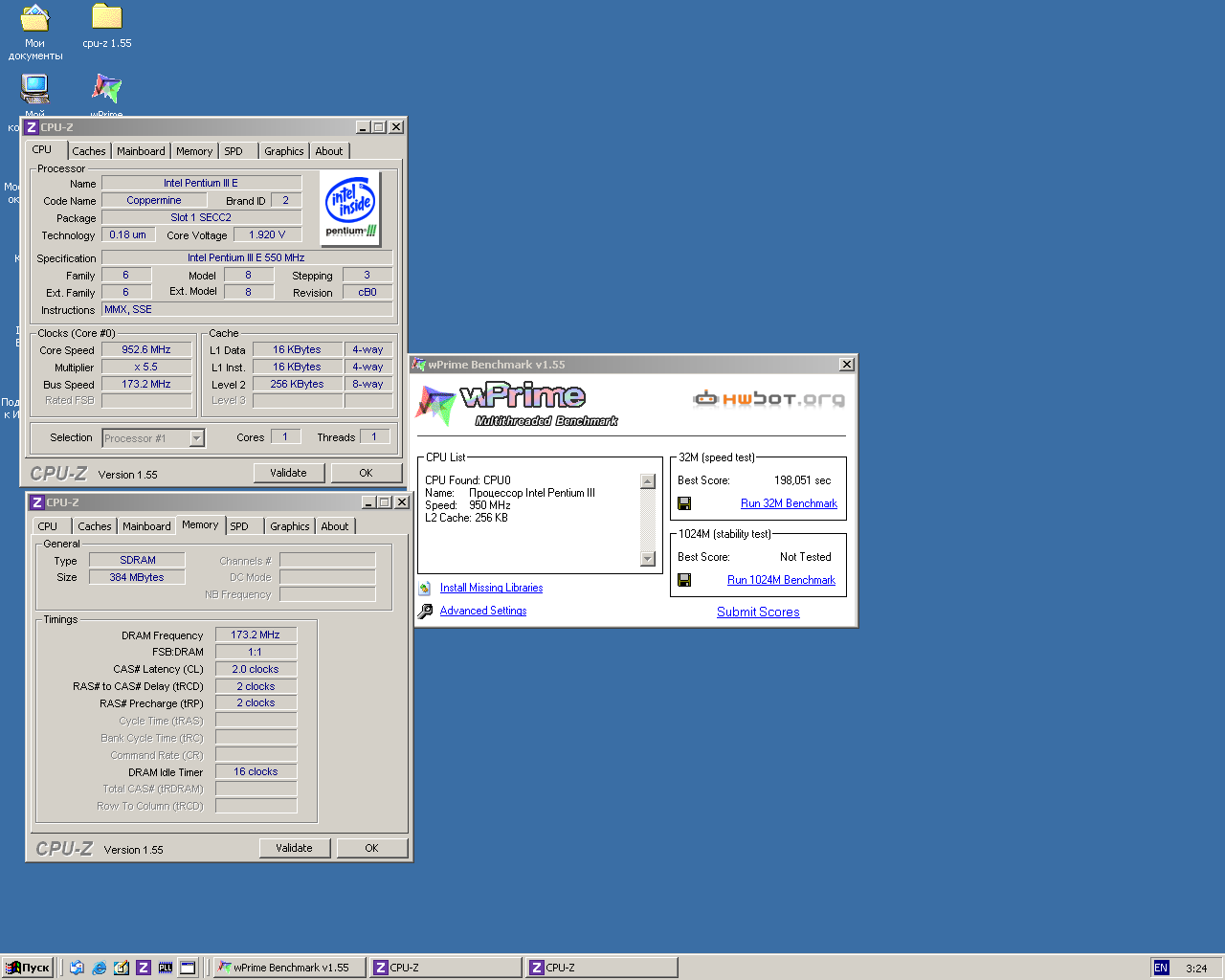Launch CPU-Z from the quick launch bar

point(144,968)
